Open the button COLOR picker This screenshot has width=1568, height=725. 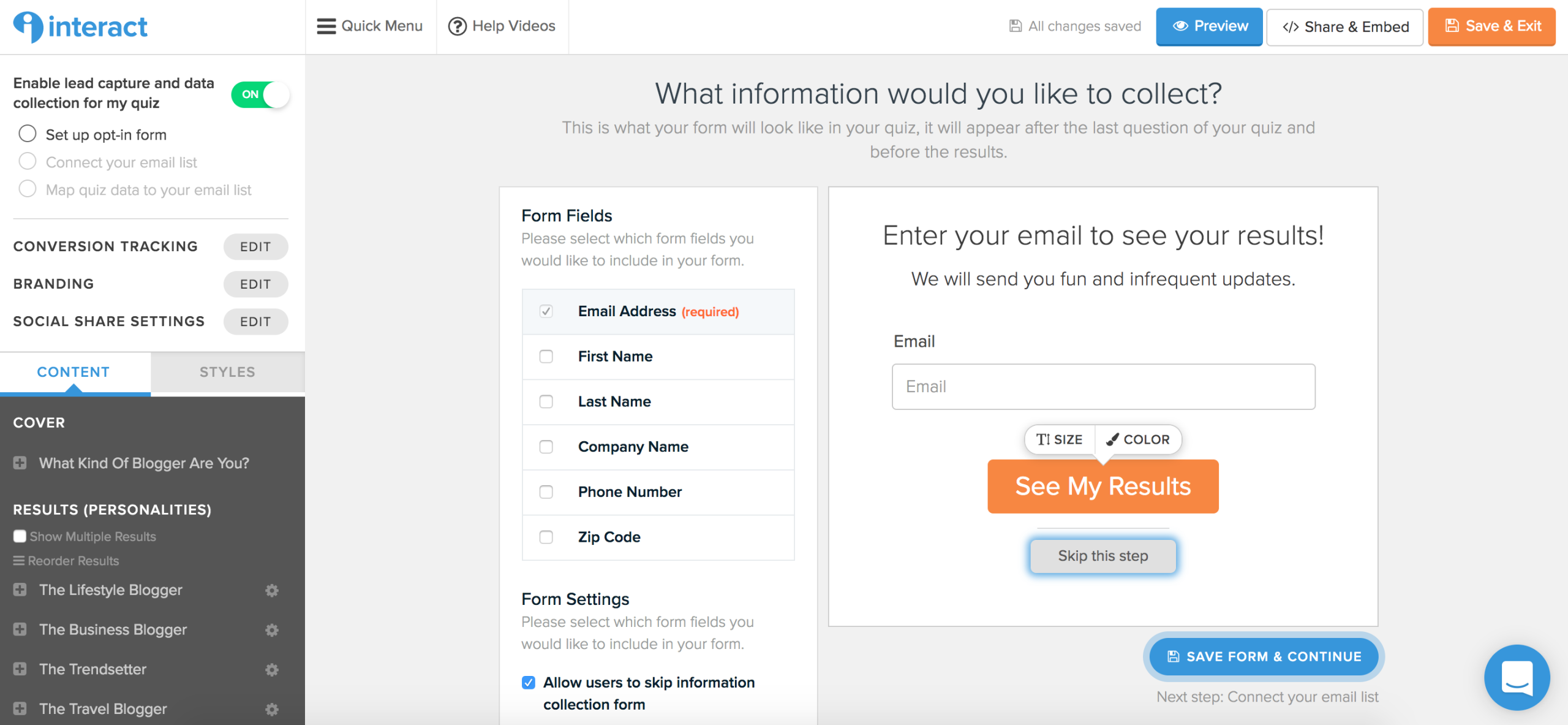1138,439
